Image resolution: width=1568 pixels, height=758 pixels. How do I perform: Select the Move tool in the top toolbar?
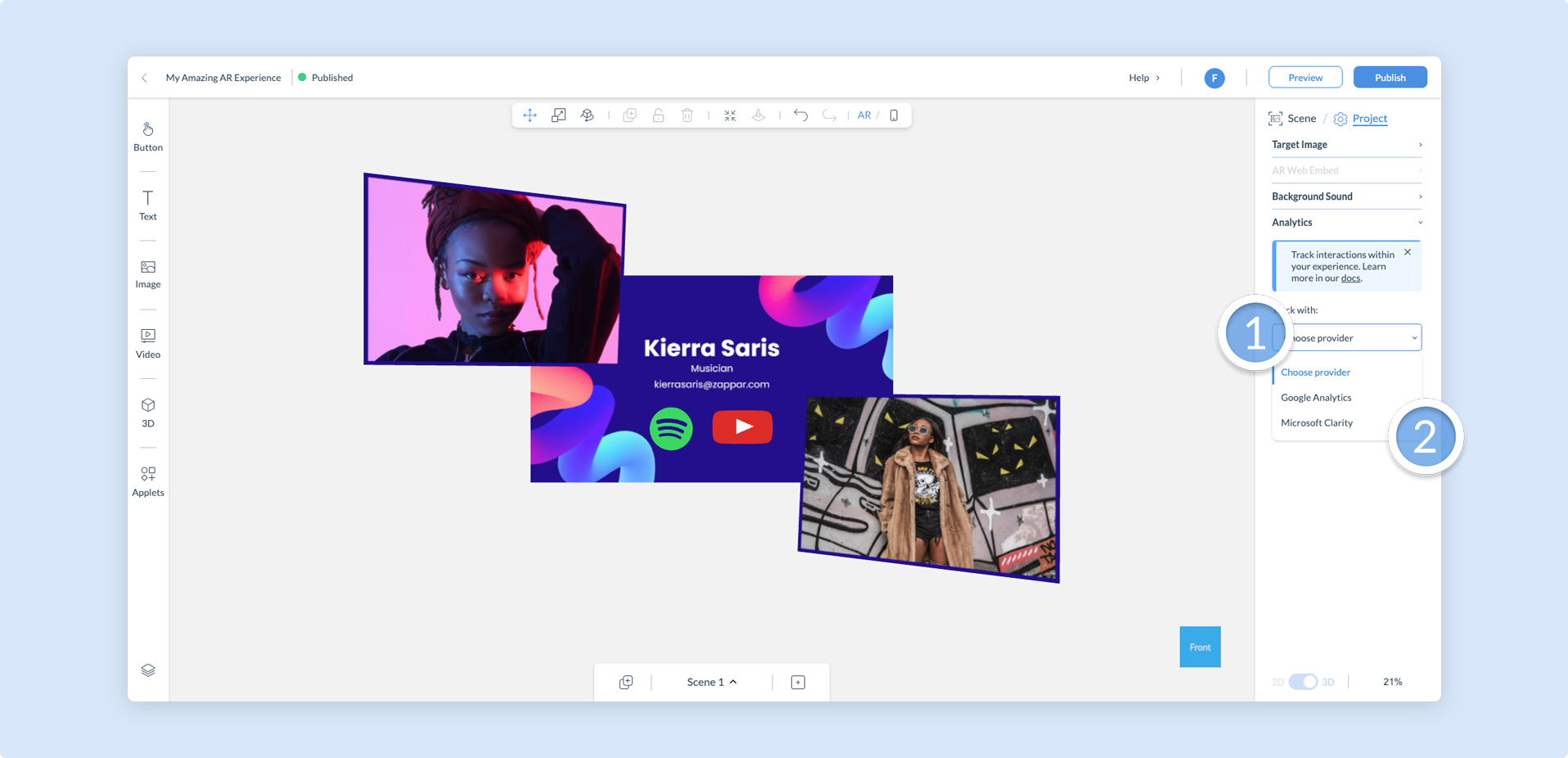[529, 115]
